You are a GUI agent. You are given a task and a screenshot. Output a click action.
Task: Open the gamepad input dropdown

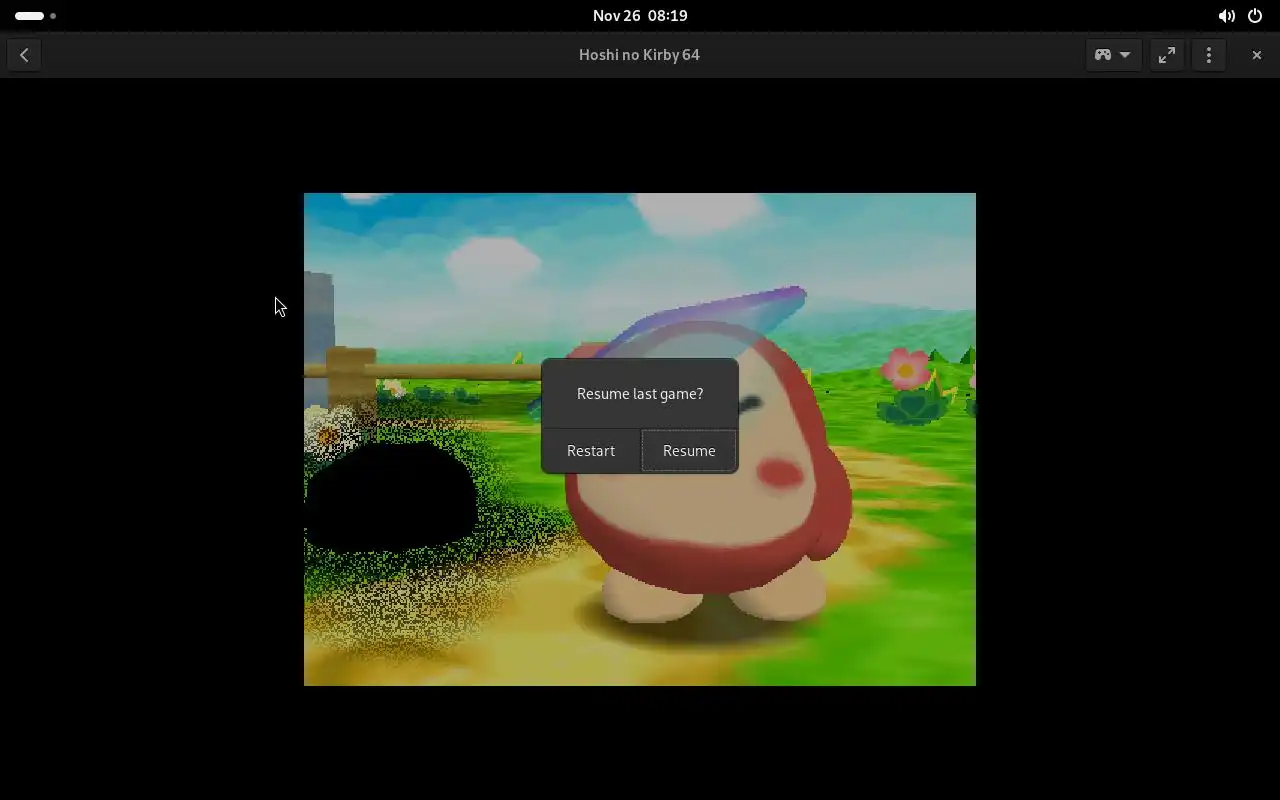tap(1113, 55)
